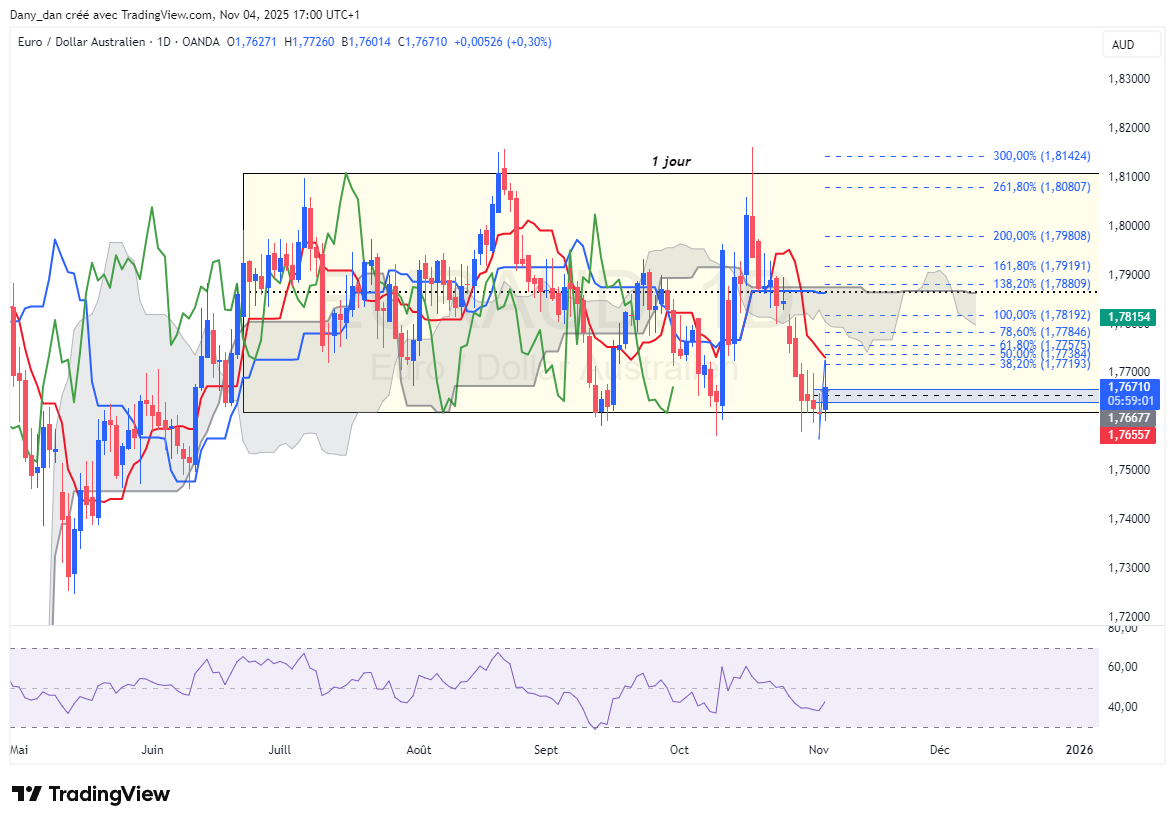Click the 1,82000 price axis label
Image resolution: width=1175 pixels, height=824 pixels.
(1129, 127)
